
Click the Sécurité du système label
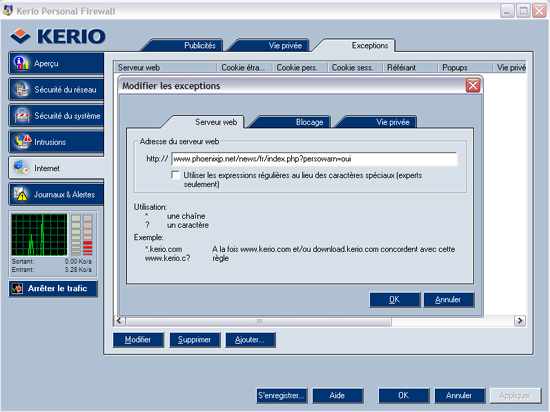(67, 116)
